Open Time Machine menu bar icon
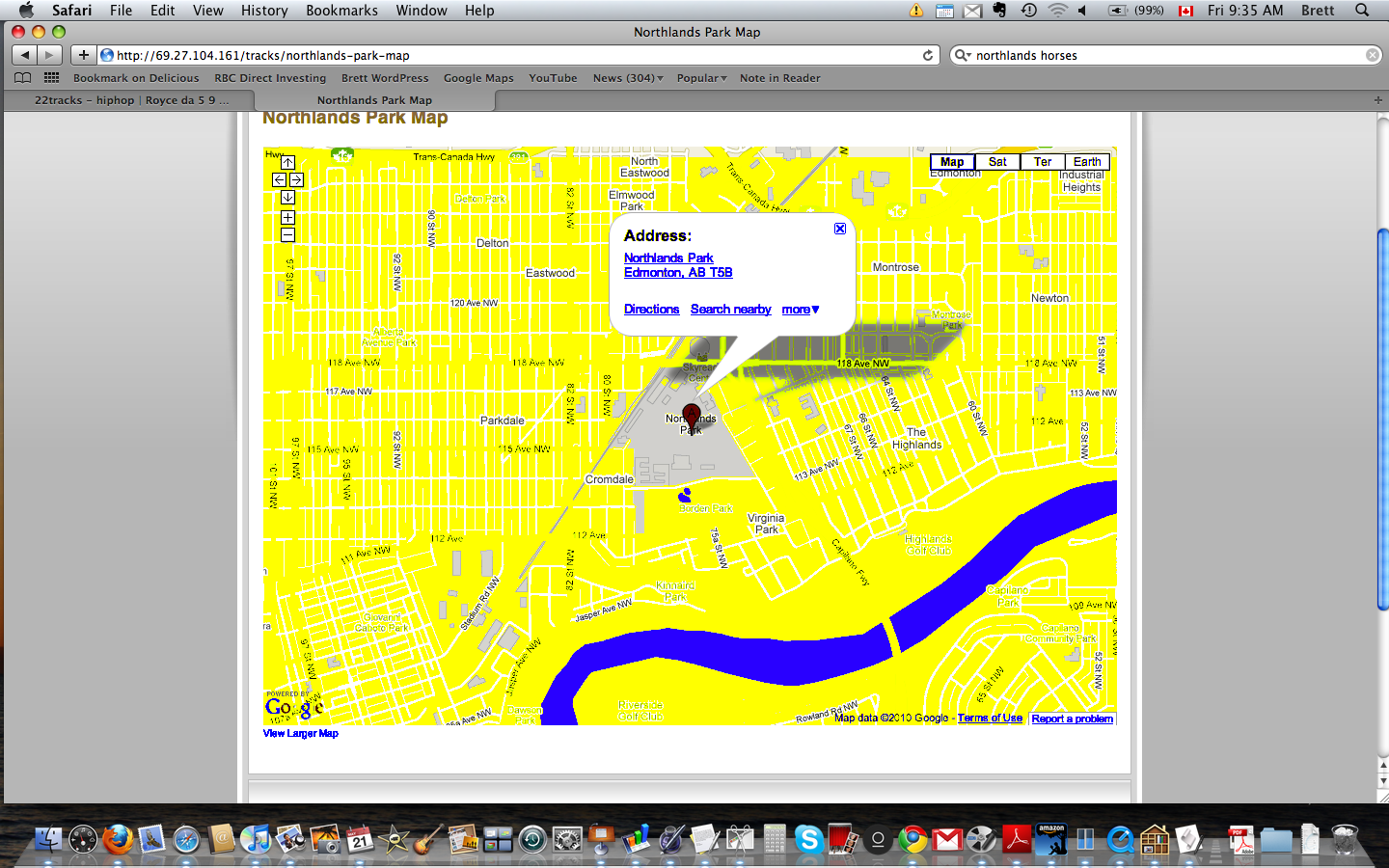 coord(1029,11)
